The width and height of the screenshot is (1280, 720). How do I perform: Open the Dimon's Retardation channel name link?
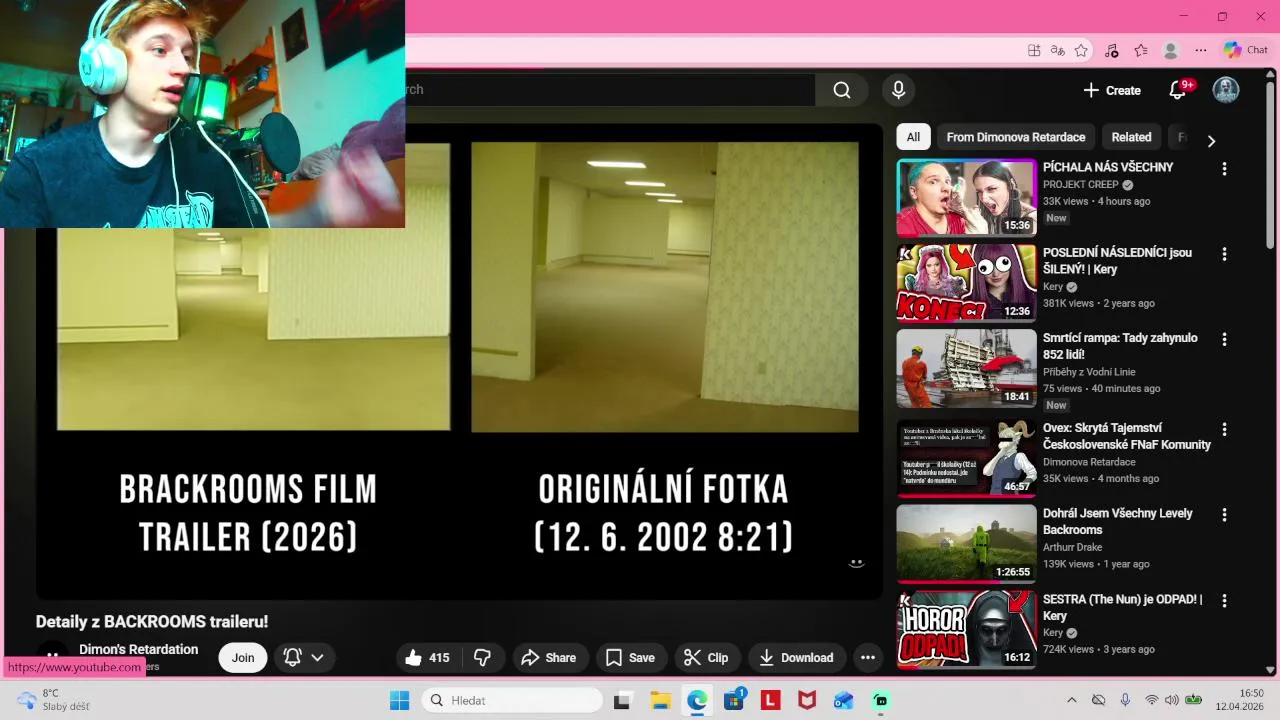(x=139, y=649)
